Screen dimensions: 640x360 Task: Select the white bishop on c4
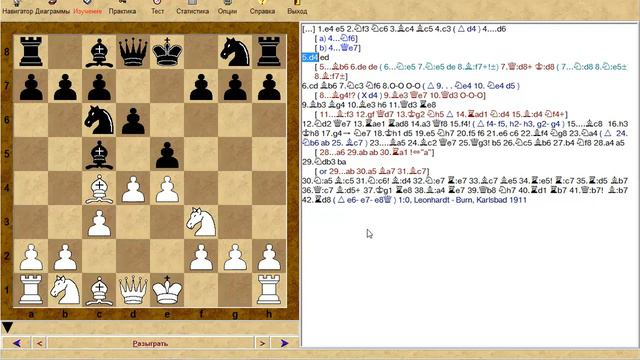tap(99, 188)
